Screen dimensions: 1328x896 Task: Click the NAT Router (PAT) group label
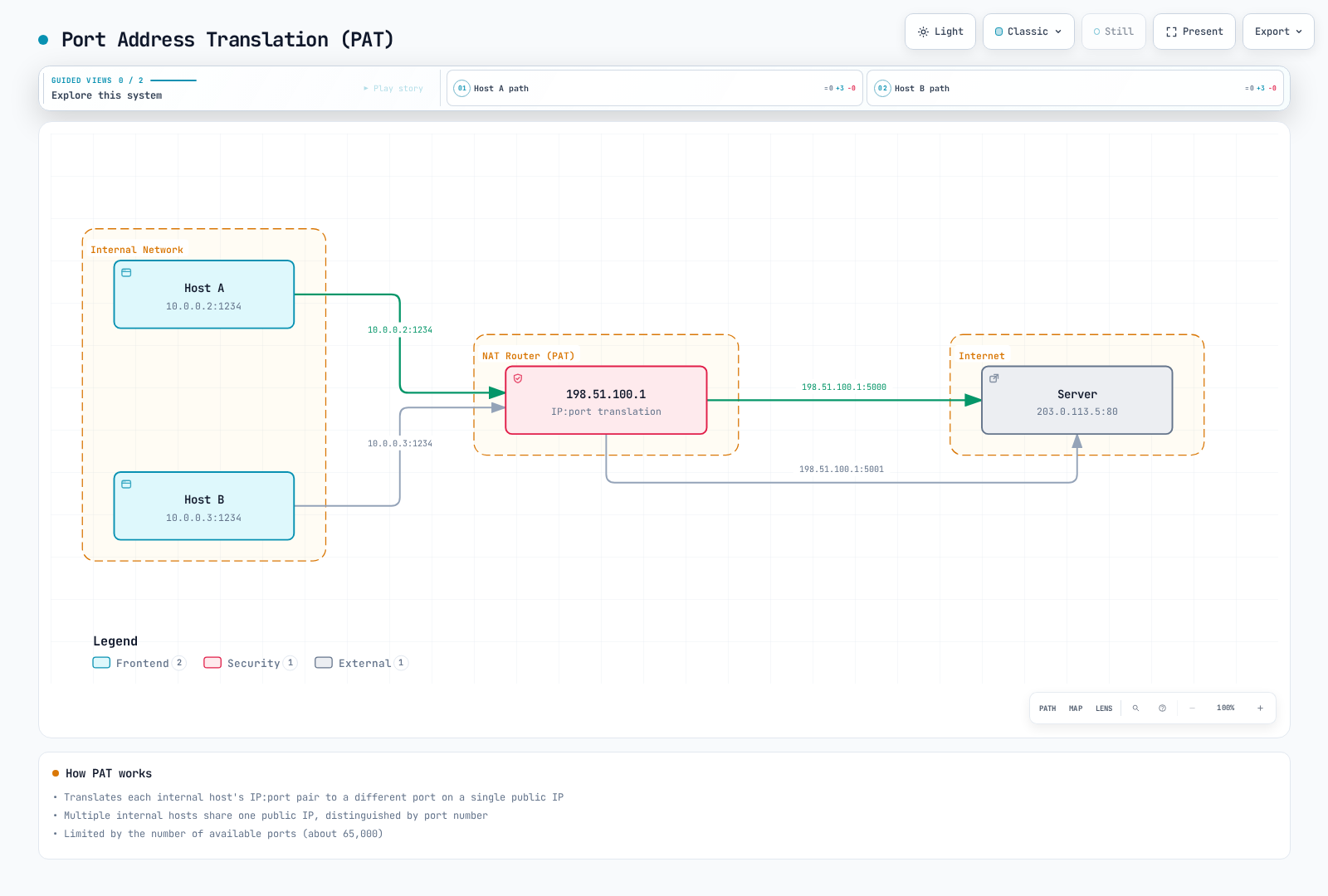pos(528,356)
